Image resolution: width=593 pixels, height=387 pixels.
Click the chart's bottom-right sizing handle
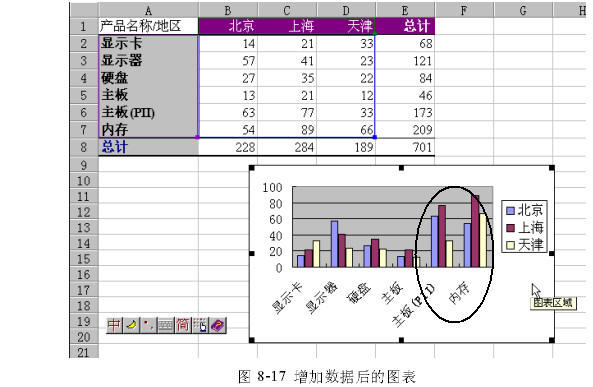552,340
